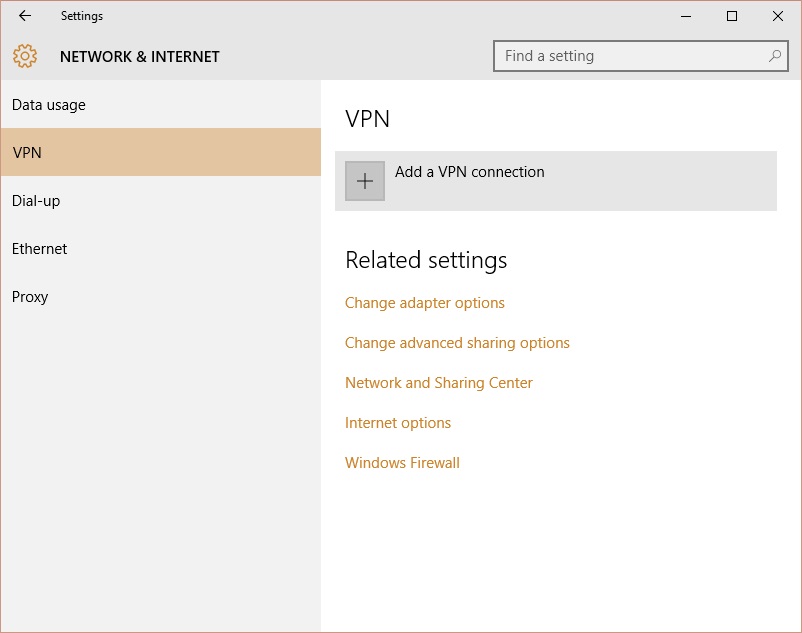Open Change advanced sharing options link
This screenshot has height=633, width=802.
[x=457, y=343]
